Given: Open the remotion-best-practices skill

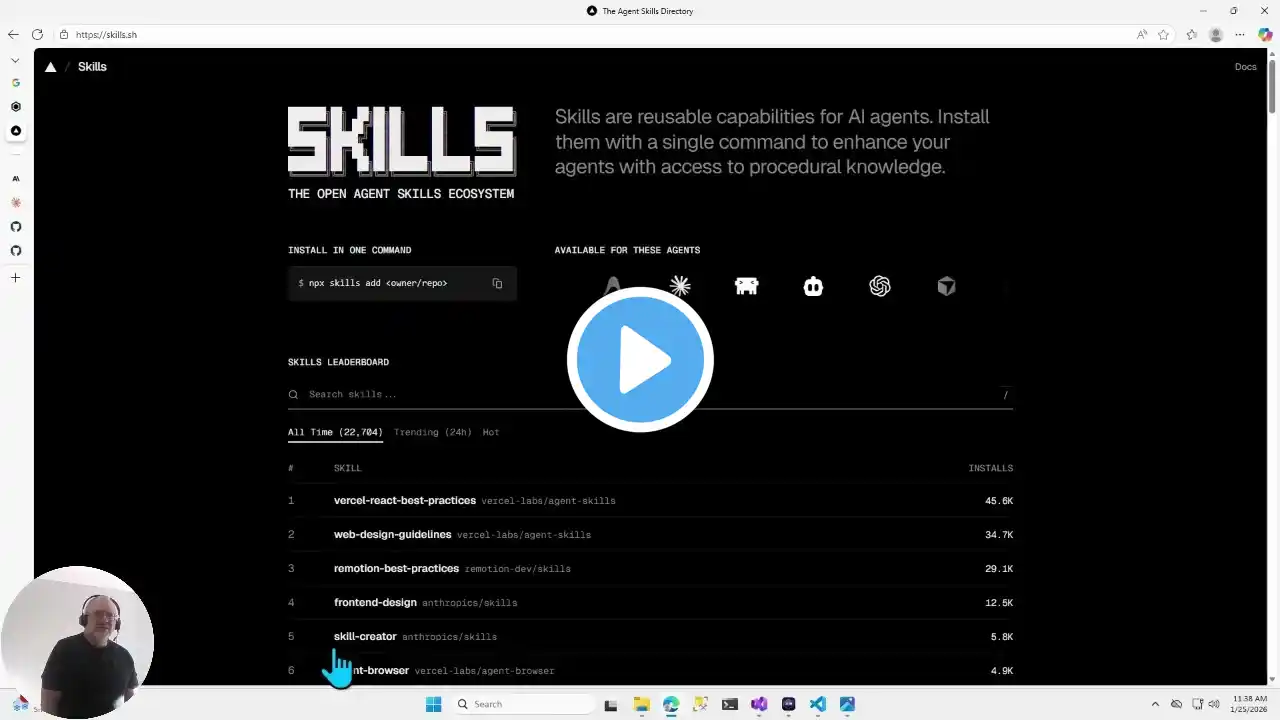Looking at the screenshot, I should pos(396,568).
